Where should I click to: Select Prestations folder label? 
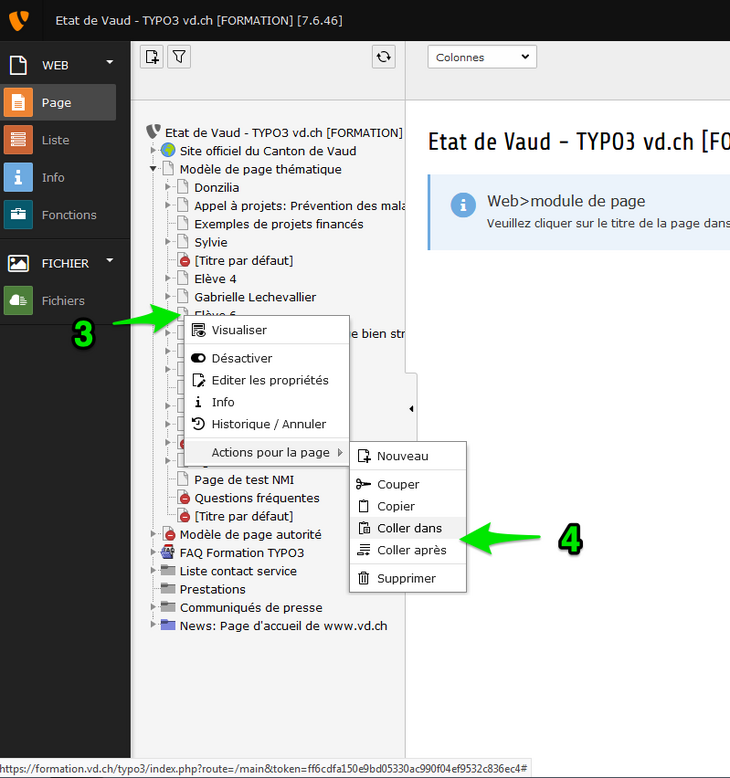click(212, 589)
